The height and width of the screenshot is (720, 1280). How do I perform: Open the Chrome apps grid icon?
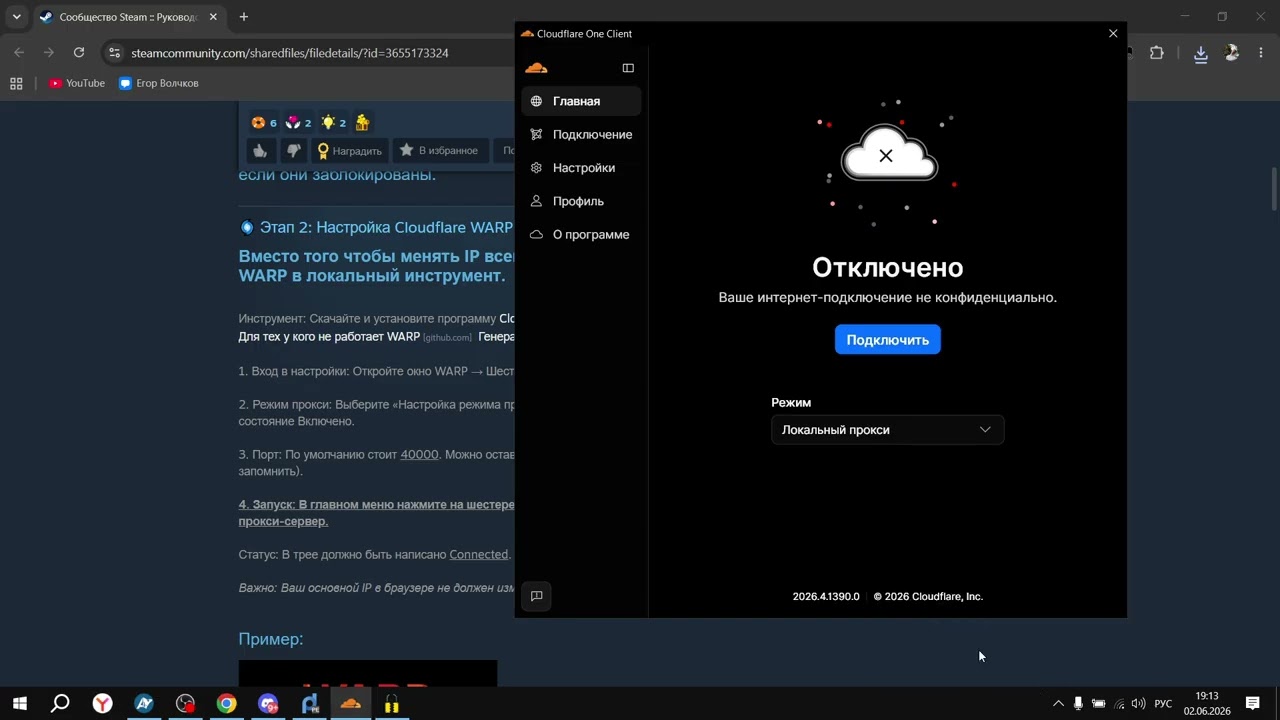[16, 83]
